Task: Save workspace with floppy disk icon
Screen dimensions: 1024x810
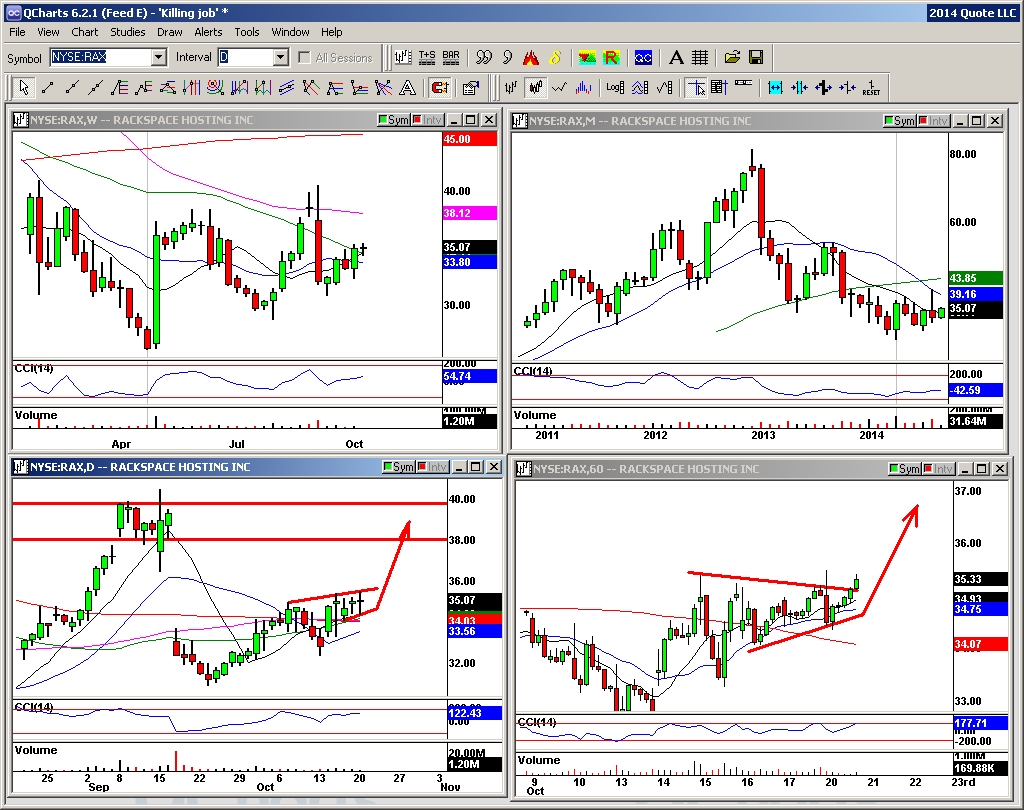Action: point(756,57)
